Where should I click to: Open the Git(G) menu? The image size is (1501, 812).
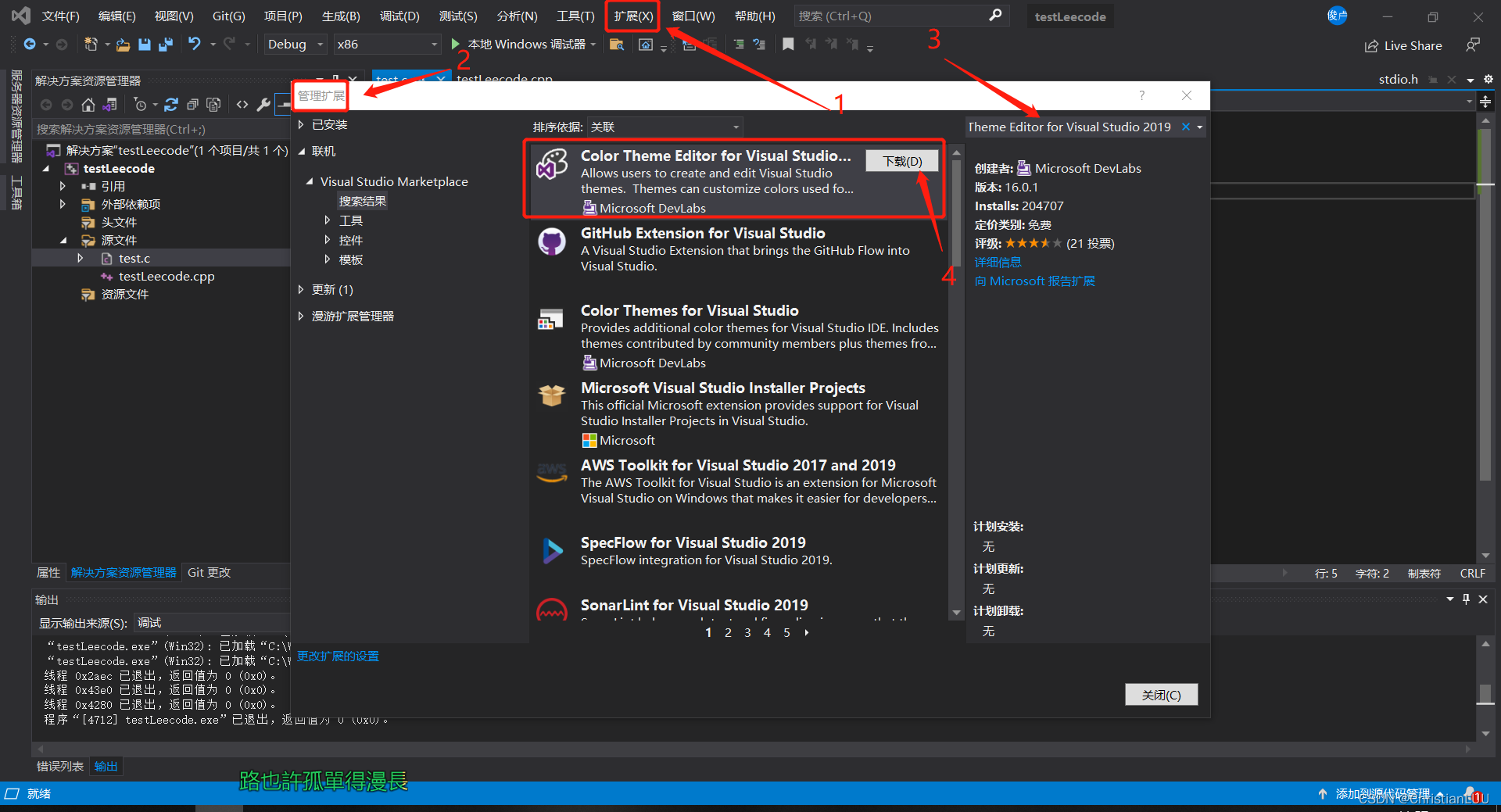click(228, 16)
